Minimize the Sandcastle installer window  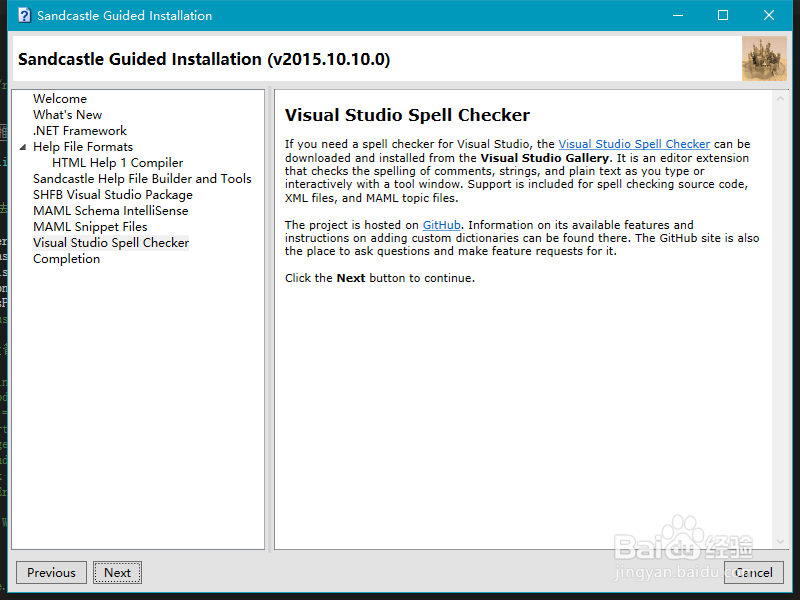point(678,15)
